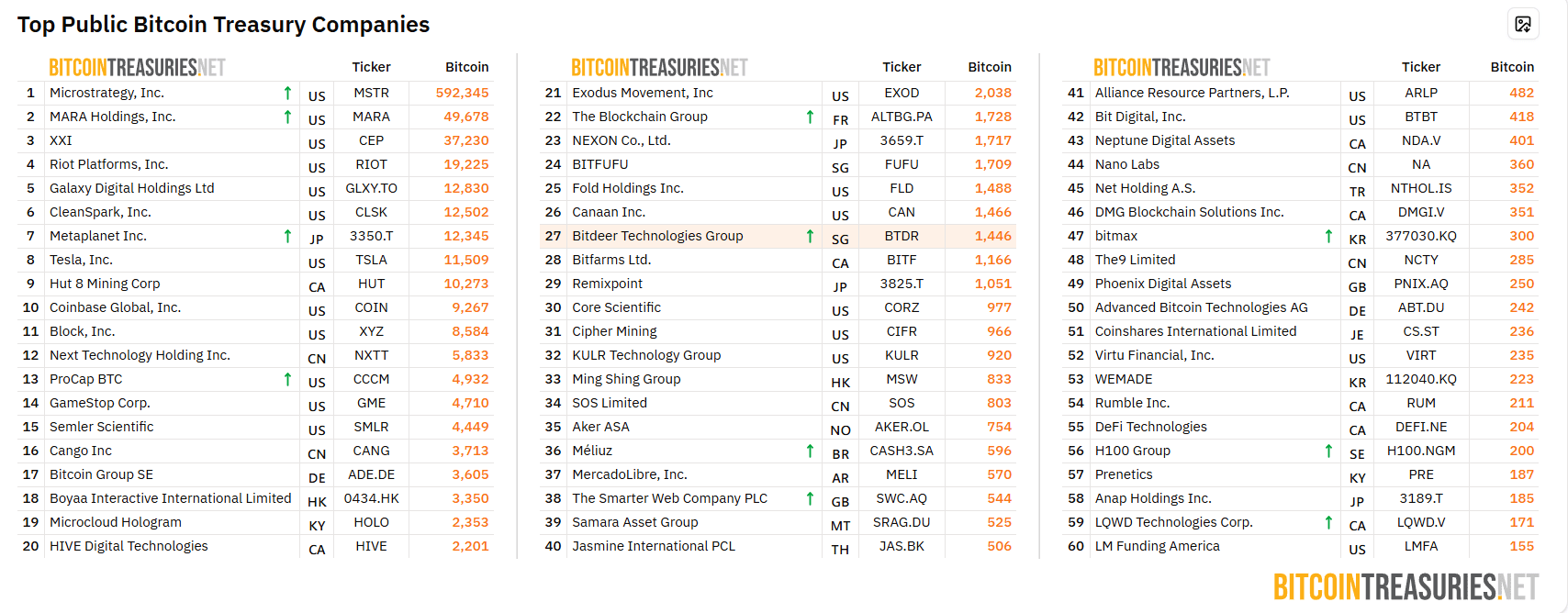This screenshot has width=1568, height=613.
Task: Click the green up arrow beside ProCap BTC
Action: click(x=287, y=379)
